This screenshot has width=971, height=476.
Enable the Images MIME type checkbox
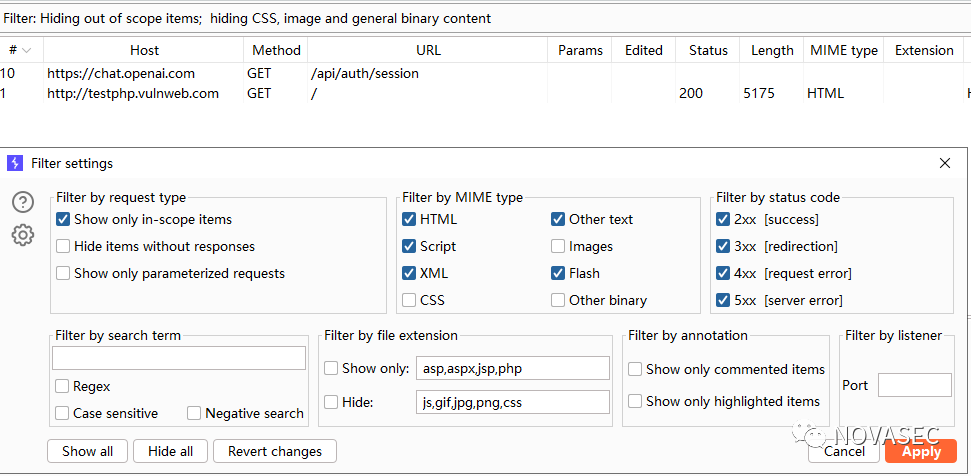558,246
